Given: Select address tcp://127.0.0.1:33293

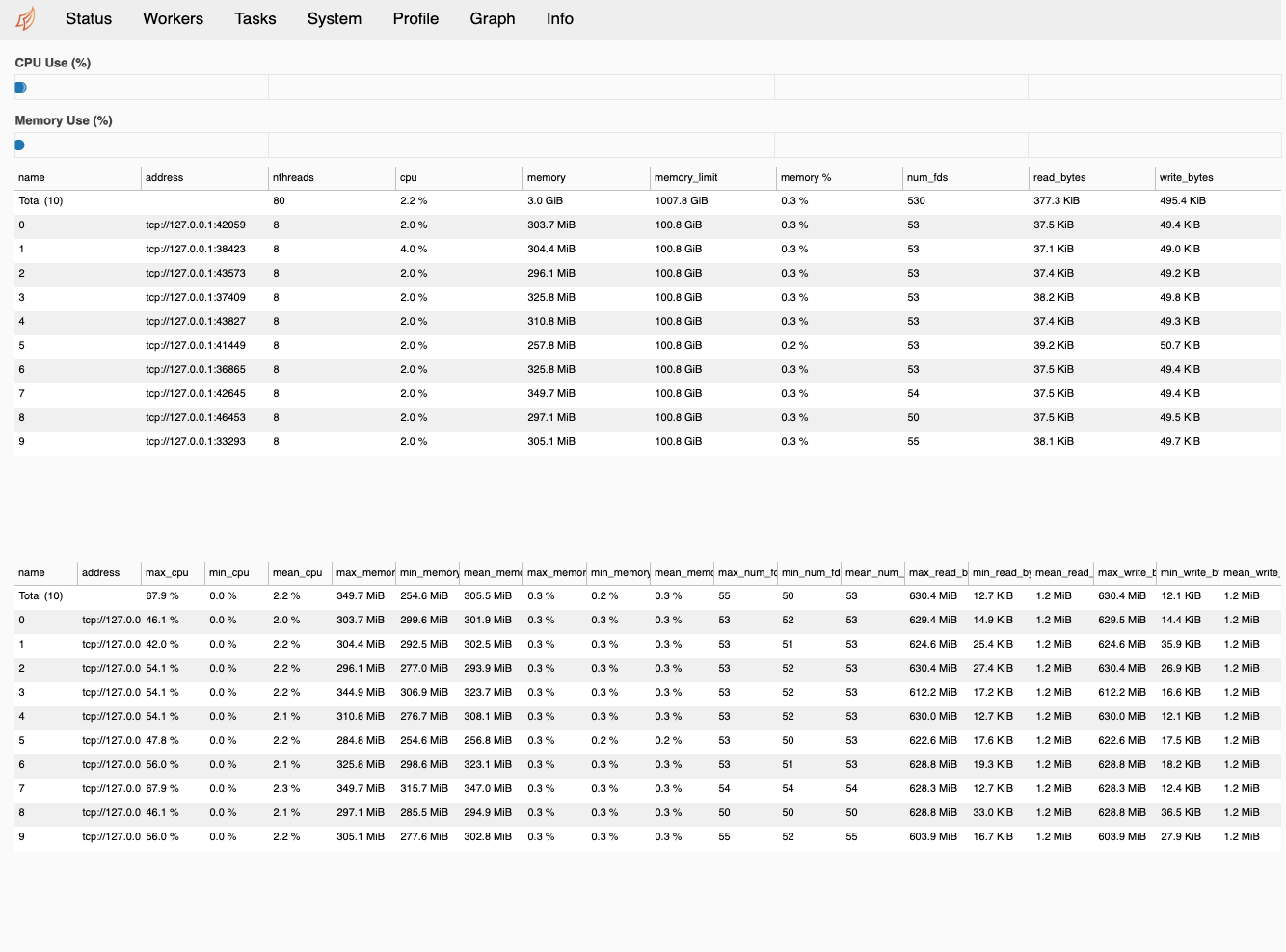Looking at the screenshot, I should click(x=196, y=441).
